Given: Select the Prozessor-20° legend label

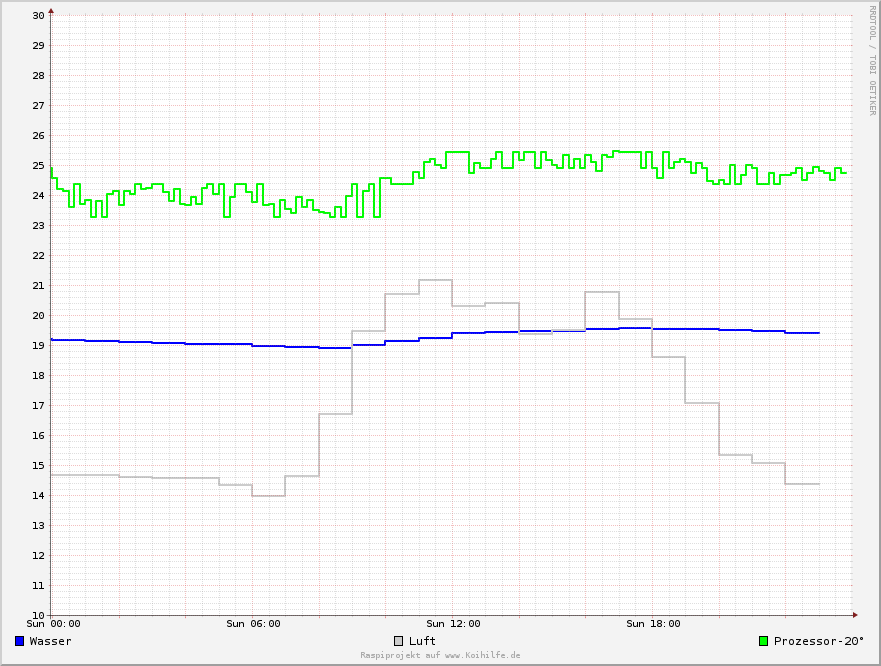Looking at the screenshot, I should pos(818,641).
